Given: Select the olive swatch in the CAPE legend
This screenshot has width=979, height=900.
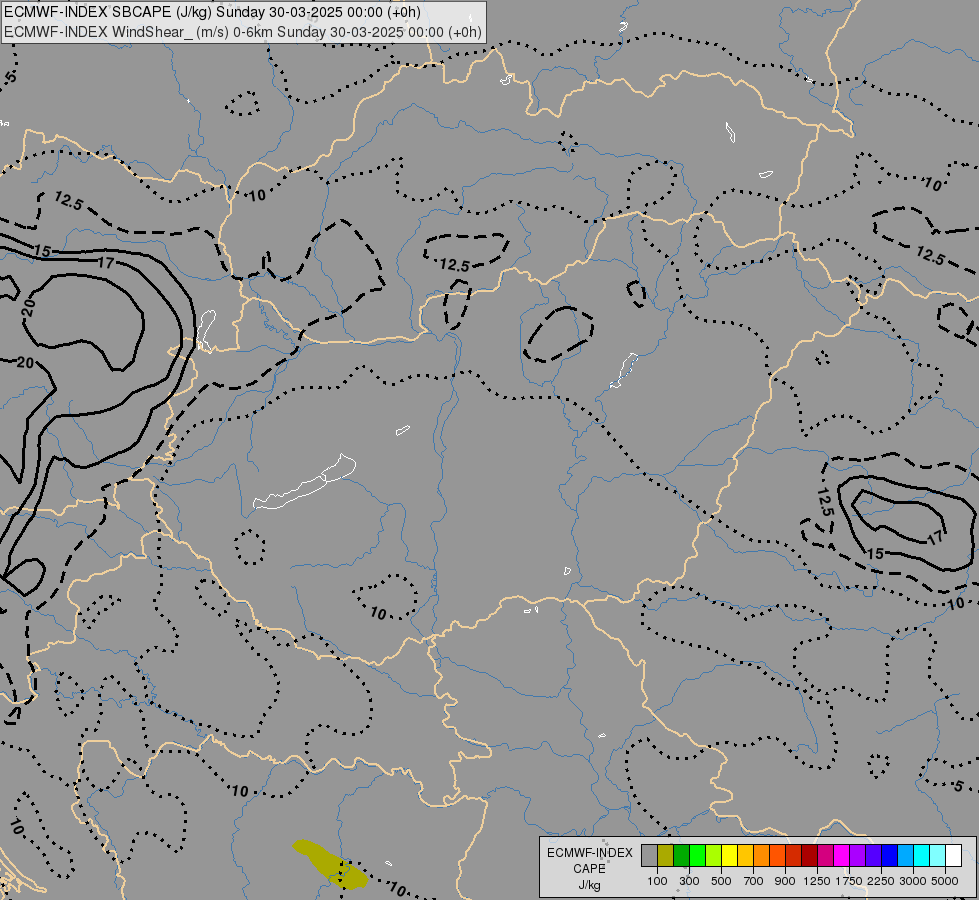Looking at the screenshot, I should tap(666, 855).
